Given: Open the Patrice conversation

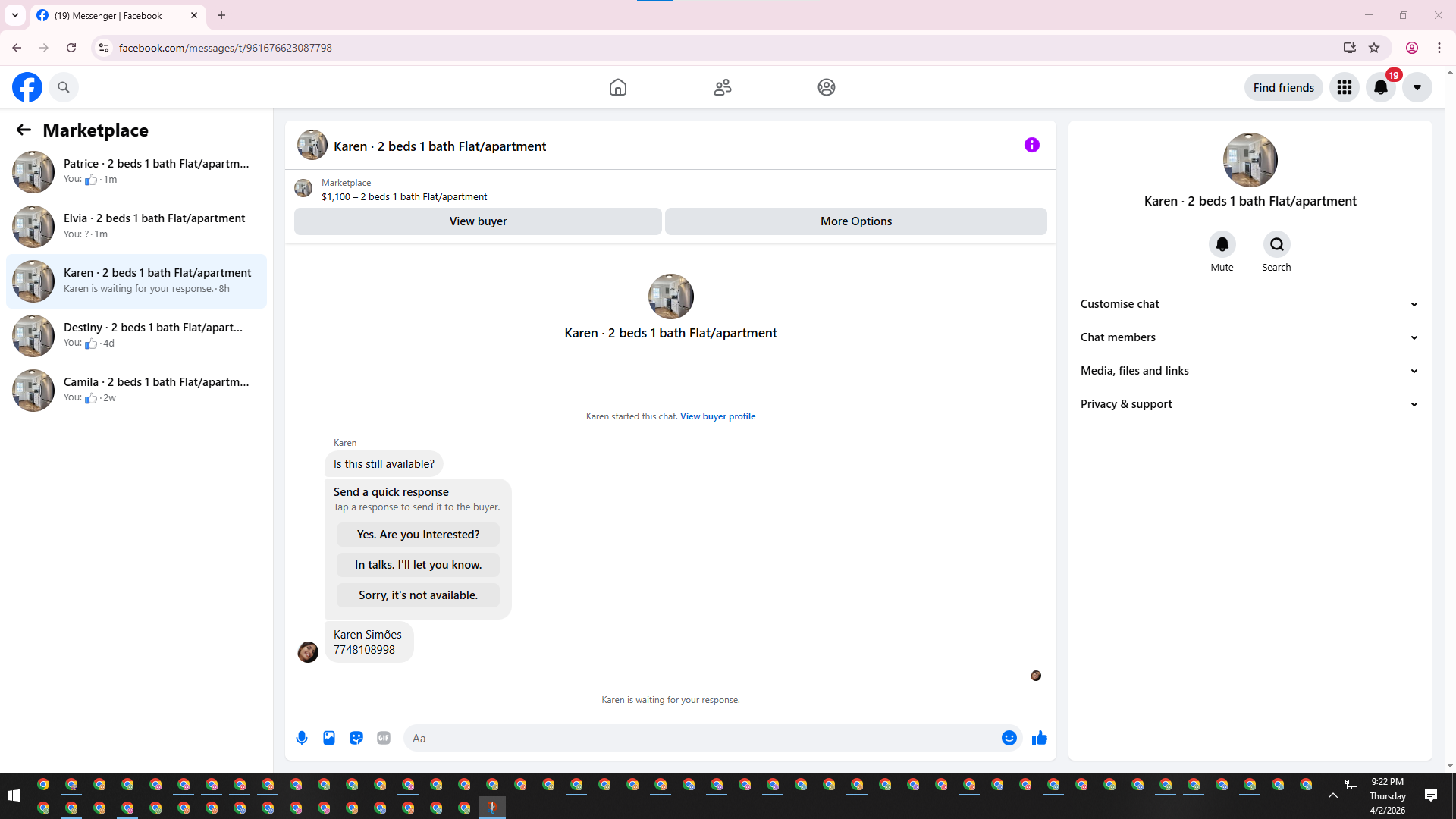Looking at the screenshot, I should [136, 171].
